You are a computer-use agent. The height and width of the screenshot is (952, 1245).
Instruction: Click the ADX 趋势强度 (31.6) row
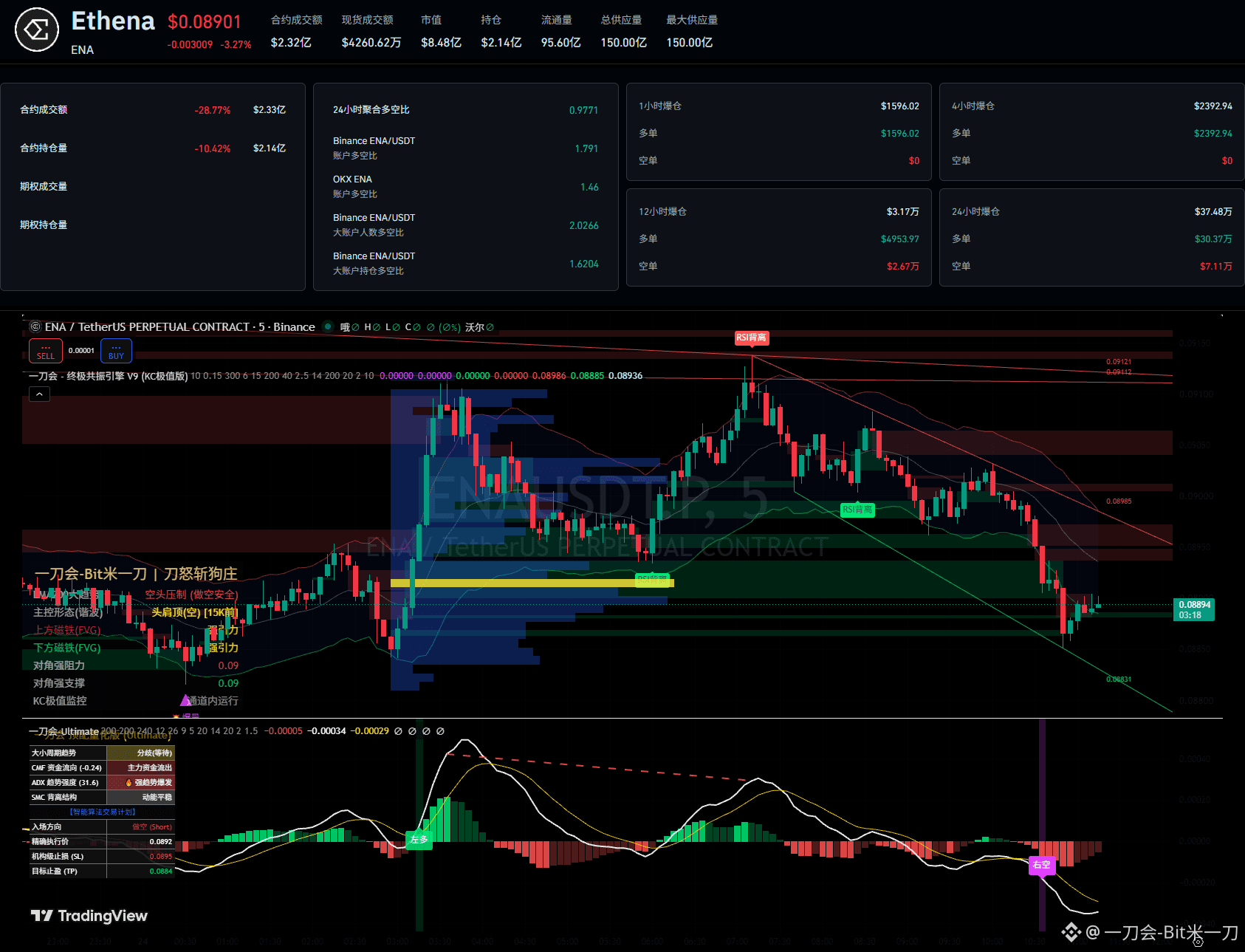coord(102,783)
